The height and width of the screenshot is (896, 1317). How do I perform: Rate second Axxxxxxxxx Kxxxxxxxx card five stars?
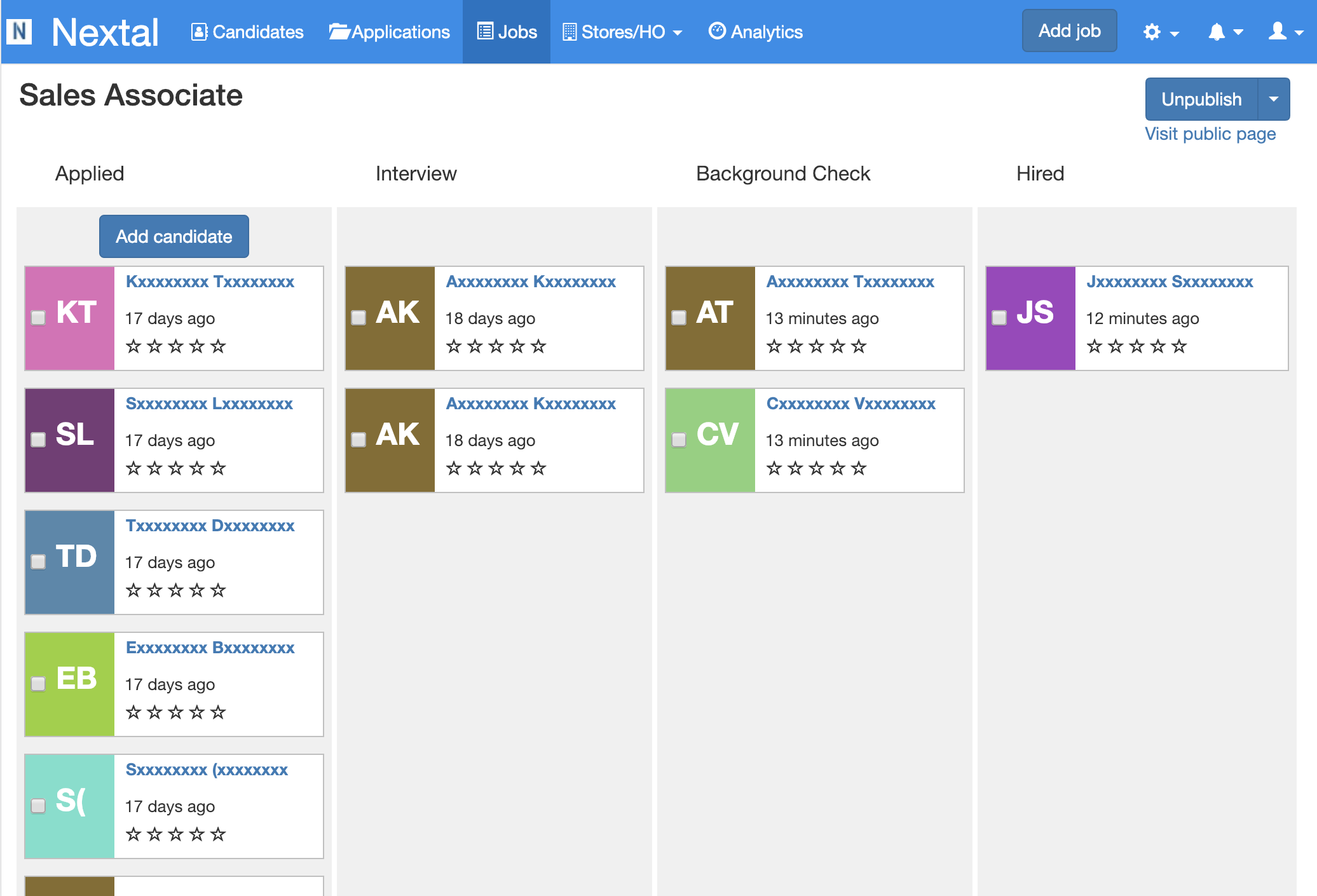(538, 468)
